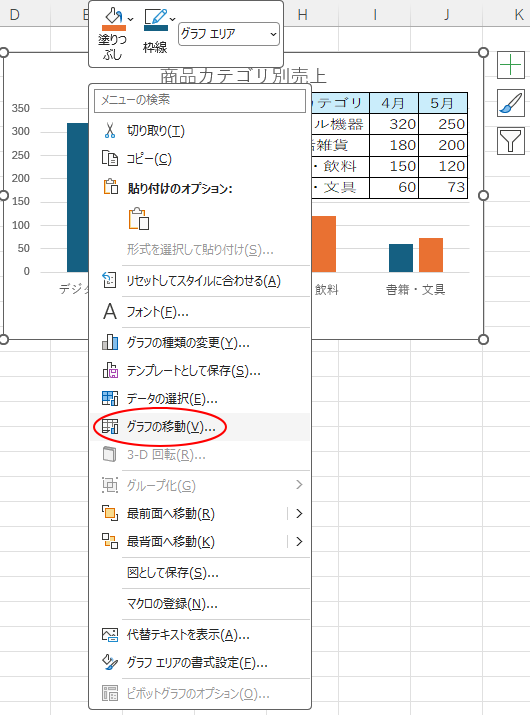Select the 切り取り(T) menu entry
The width and height of the screenshot is (530, 715).
pos(200,131)
